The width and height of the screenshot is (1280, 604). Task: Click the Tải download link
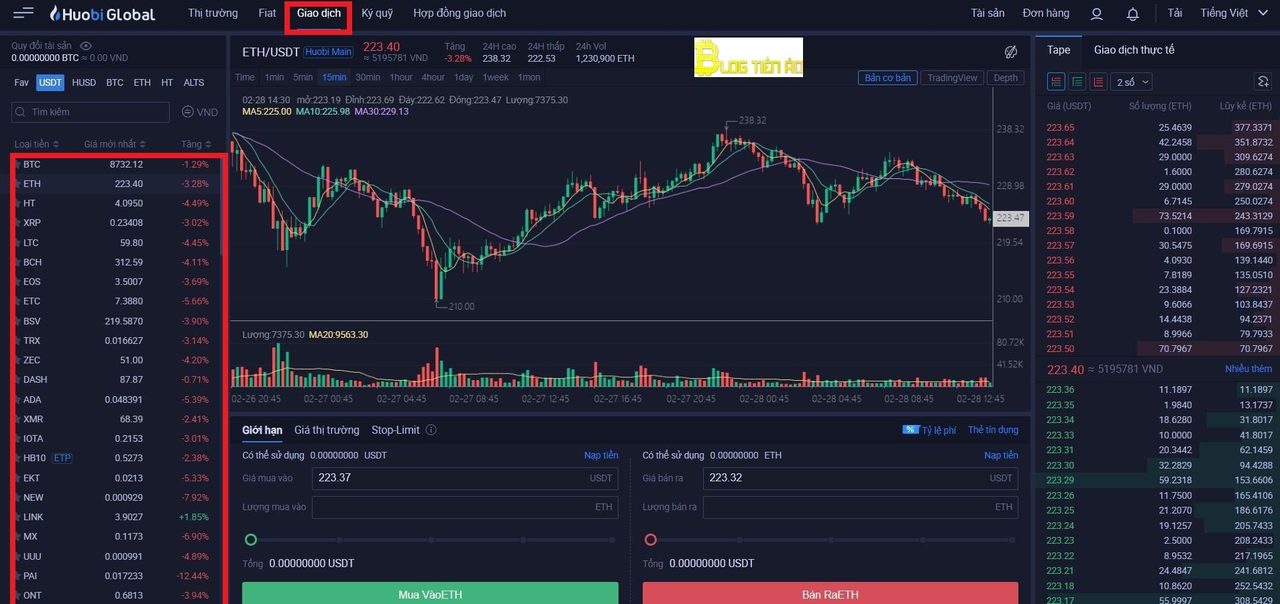[x=1174, y=14]
